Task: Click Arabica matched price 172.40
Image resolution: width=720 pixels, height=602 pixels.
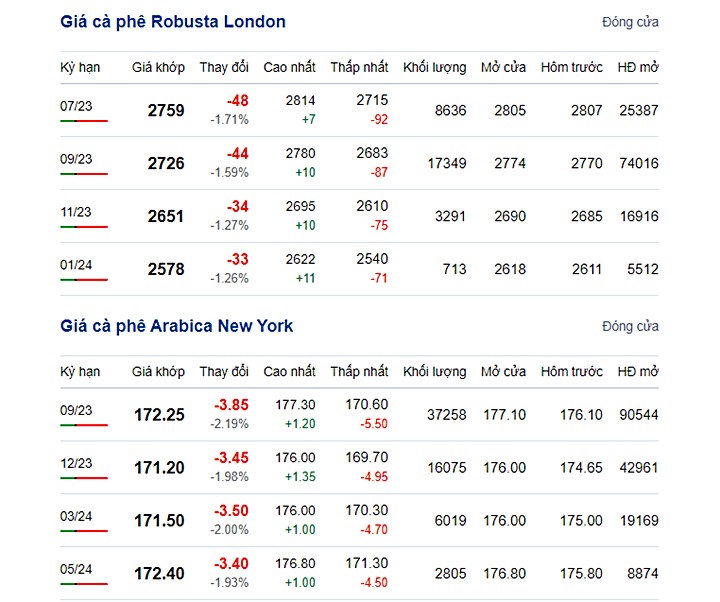Action: pyautogui.click(x=159, y=573)
